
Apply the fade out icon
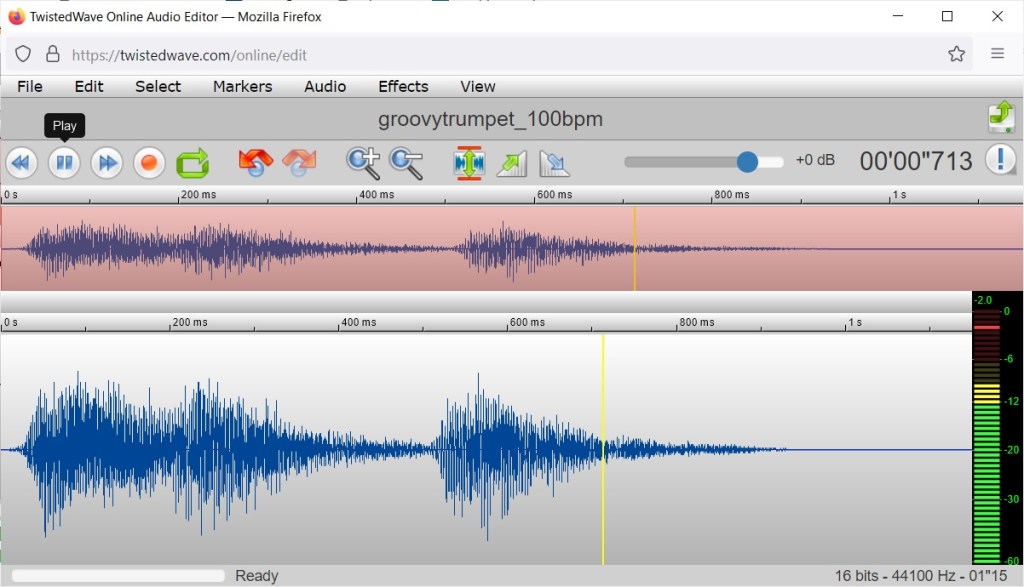point(553,162)
